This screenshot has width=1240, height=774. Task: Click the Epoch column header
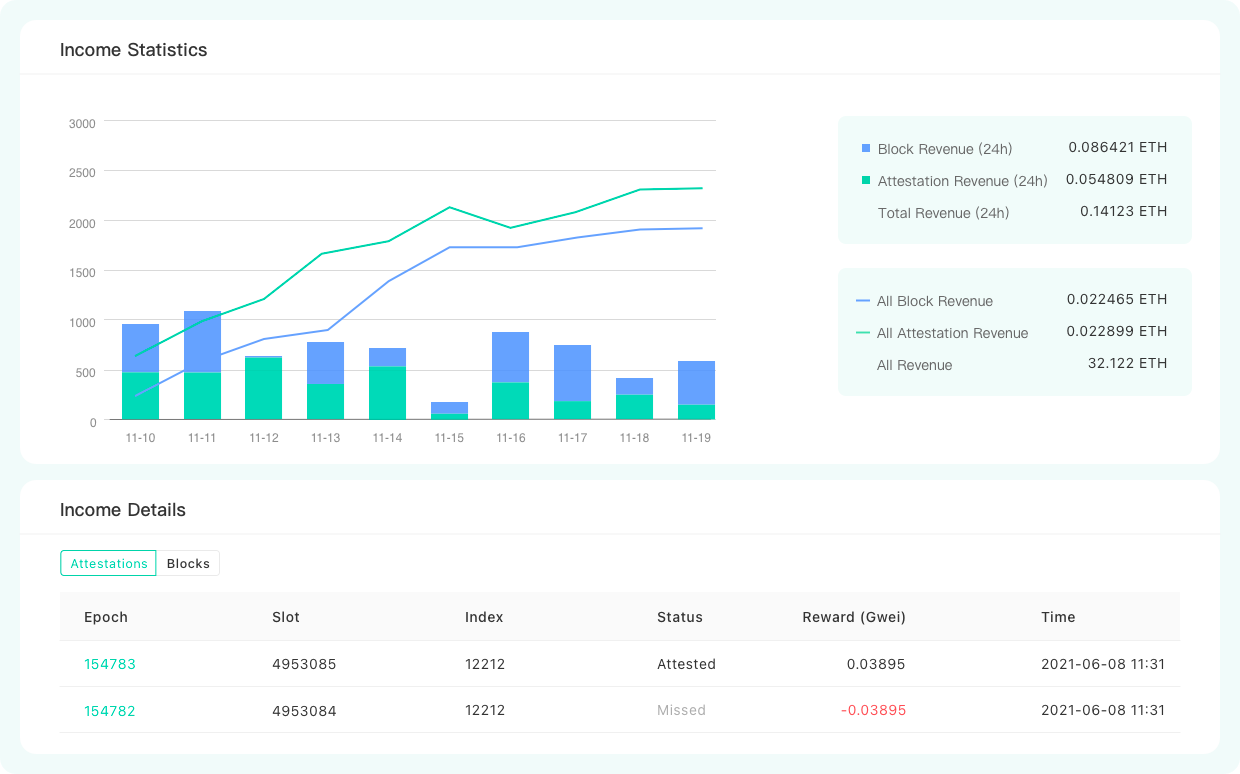[x=106, y=617]
